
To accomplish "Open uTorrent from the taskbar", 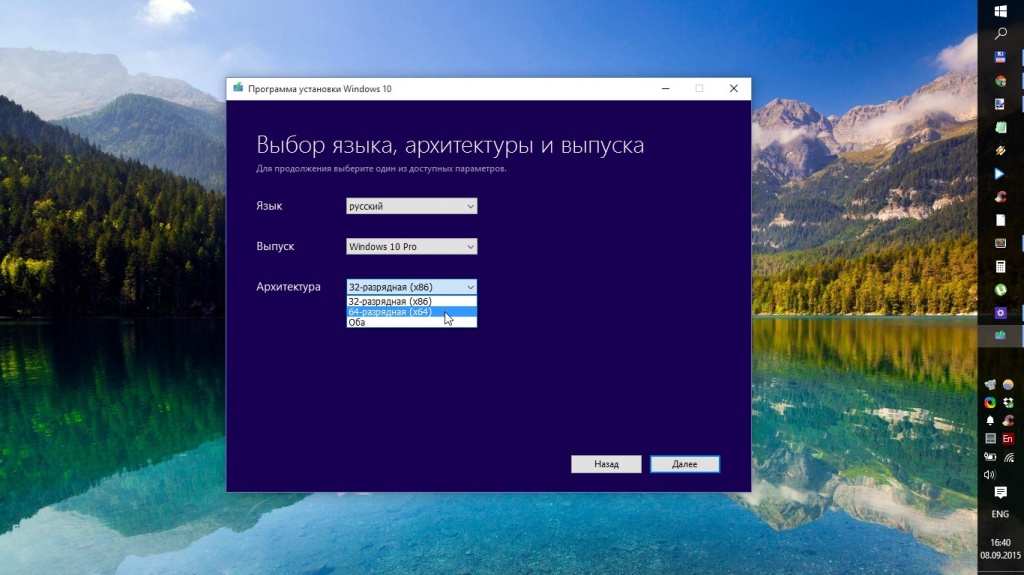I will click(1000, 289).
